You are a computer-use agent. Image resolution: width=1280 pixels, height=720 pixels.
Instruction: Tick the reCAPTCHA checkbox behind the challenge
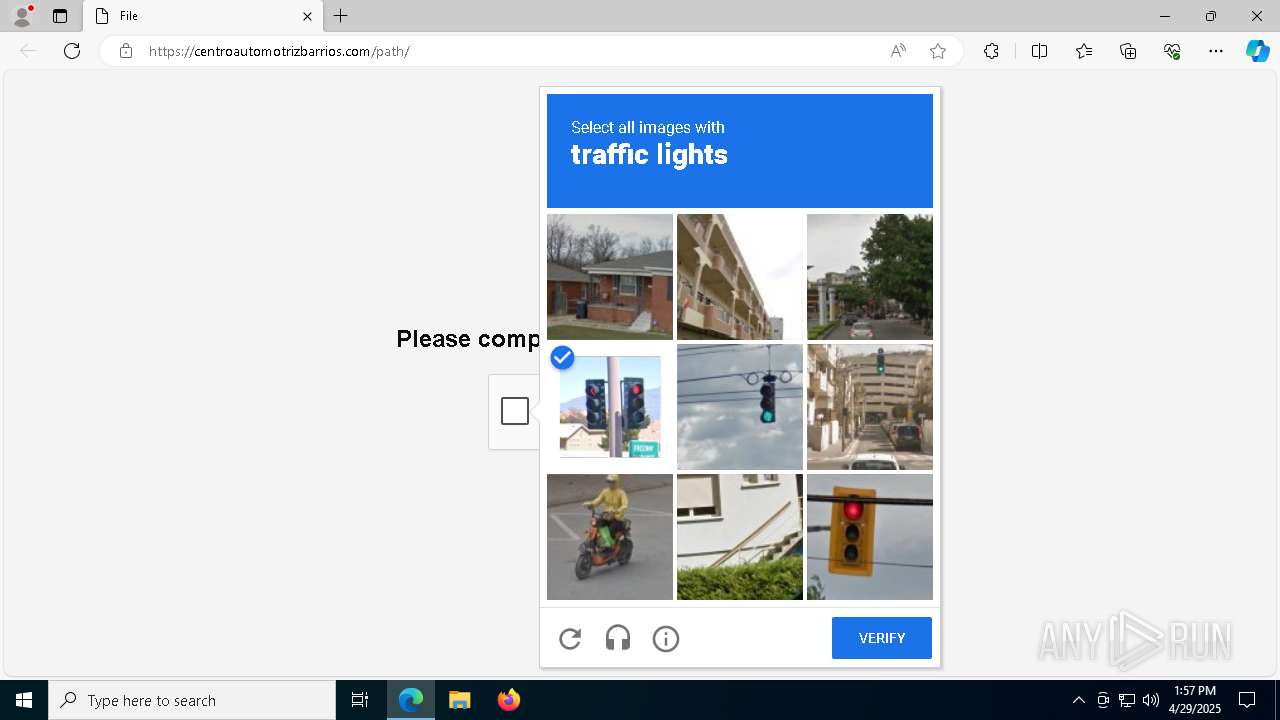[515, 411]
